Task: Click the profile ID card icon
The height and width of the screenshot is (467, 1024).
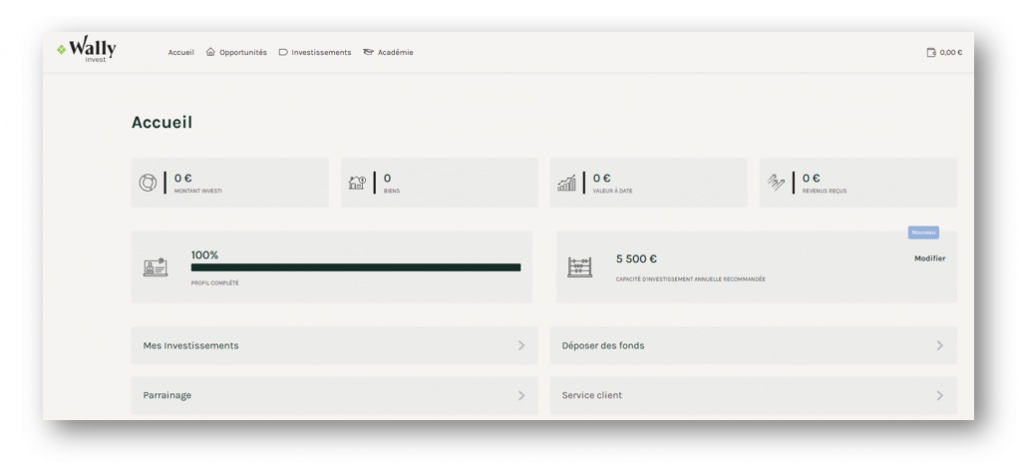Action: tap(155, 267)
